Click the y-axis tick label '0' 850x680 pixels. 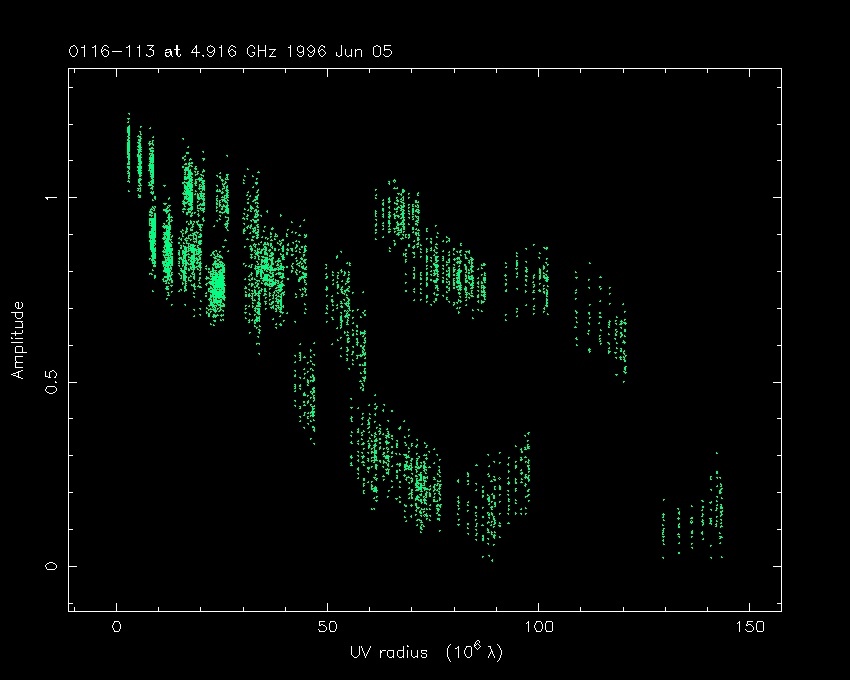click(x=48, y=566)
